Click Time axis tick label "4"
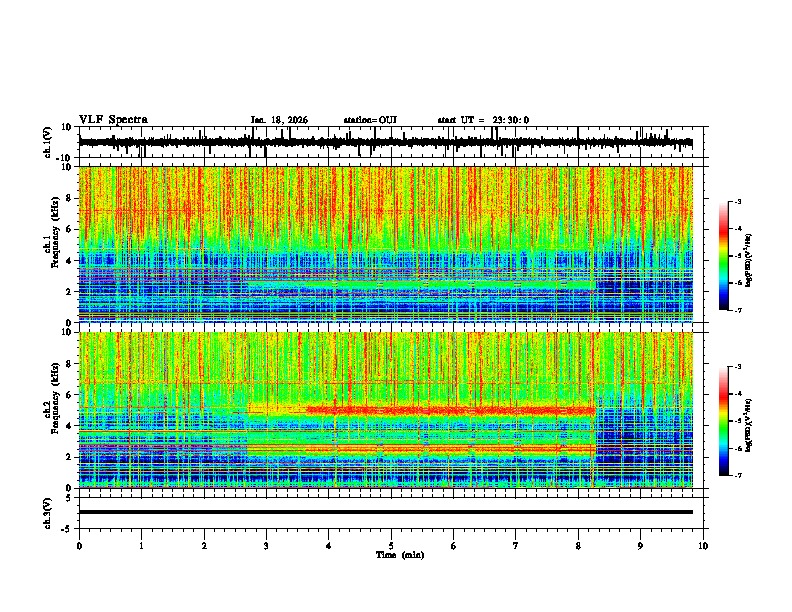This screenshot has height=612, width=792. click(329, 546)
